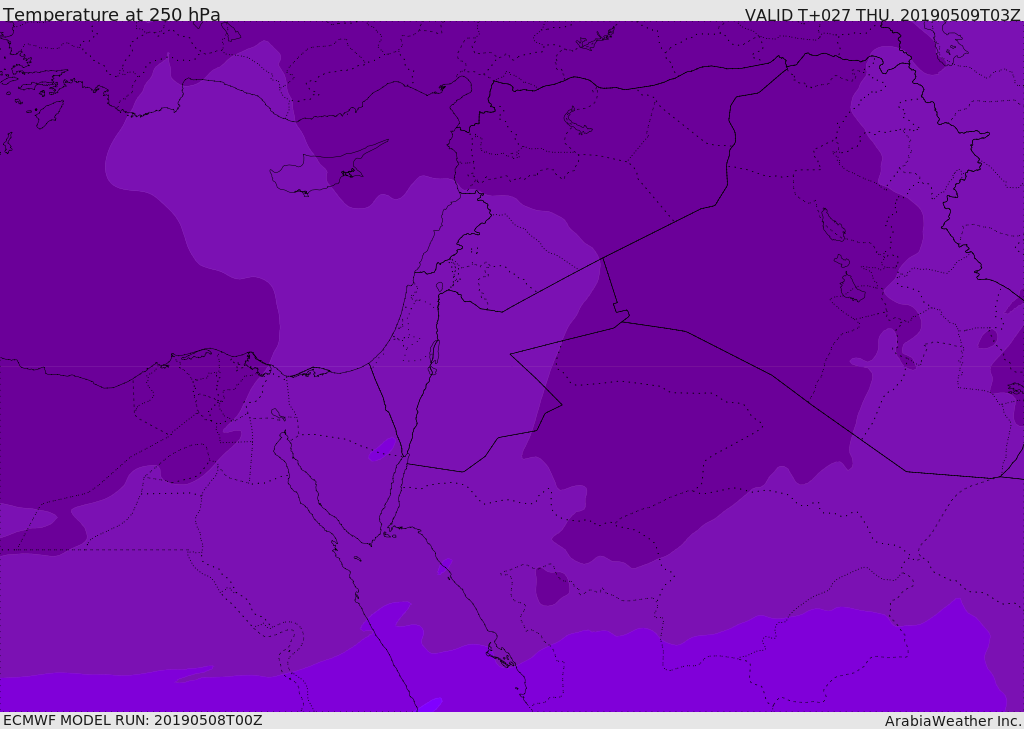This screenshot has height=729, width=1024.
Task: Click Lake Tharthar in central Iraq
Action: 832,225
